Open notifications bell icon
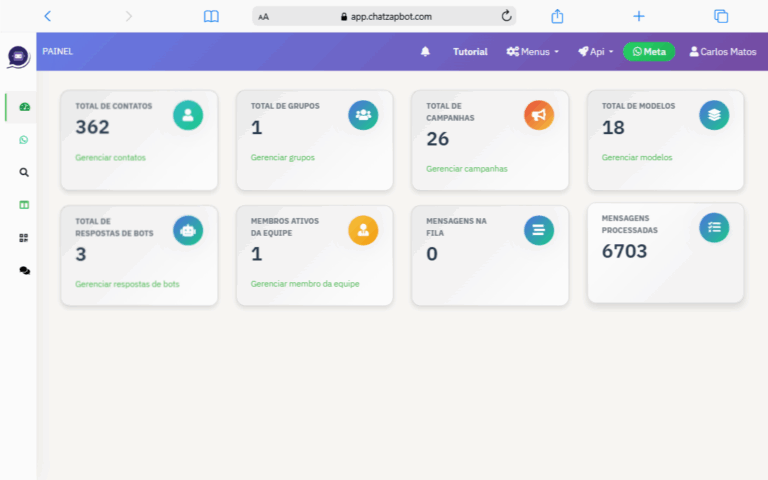 425,51
